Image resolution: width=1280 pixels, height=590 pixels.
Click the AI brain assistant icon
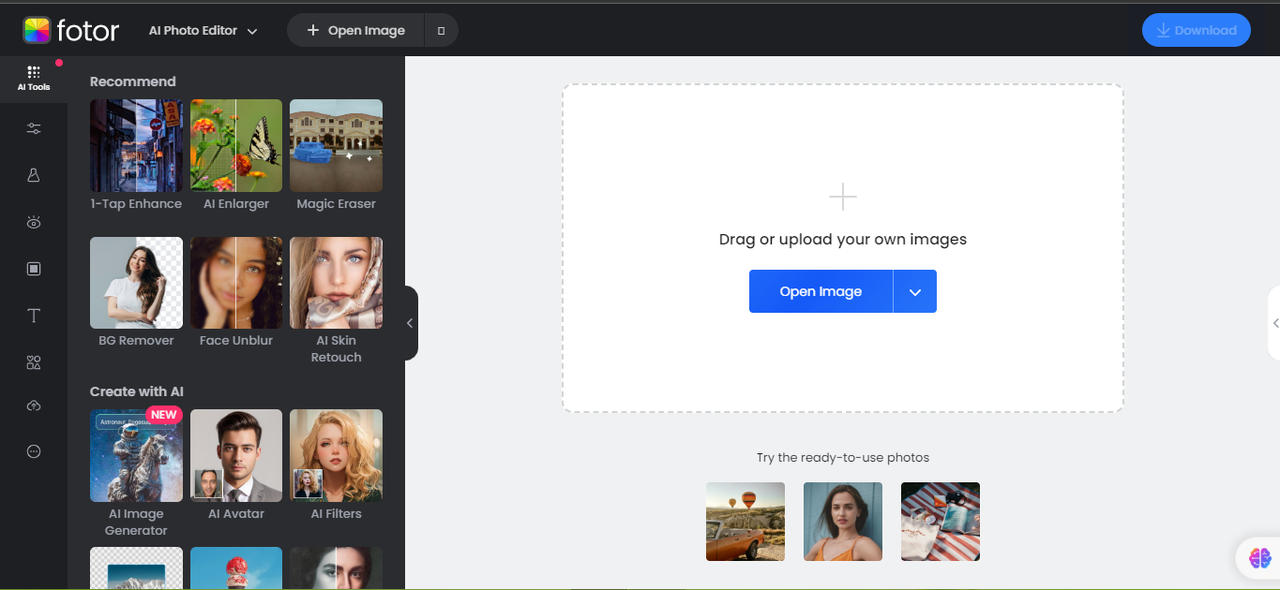coord(1259,558)
